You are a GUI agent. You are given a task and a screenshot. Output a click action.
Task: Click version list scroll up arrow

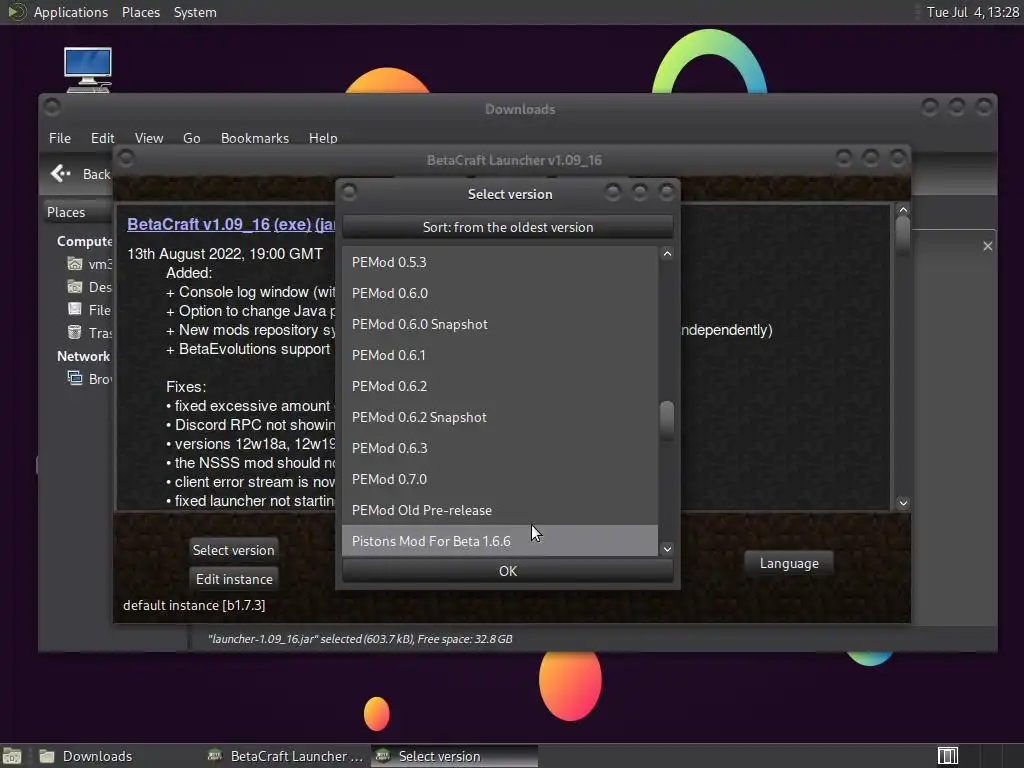[667, 254]
